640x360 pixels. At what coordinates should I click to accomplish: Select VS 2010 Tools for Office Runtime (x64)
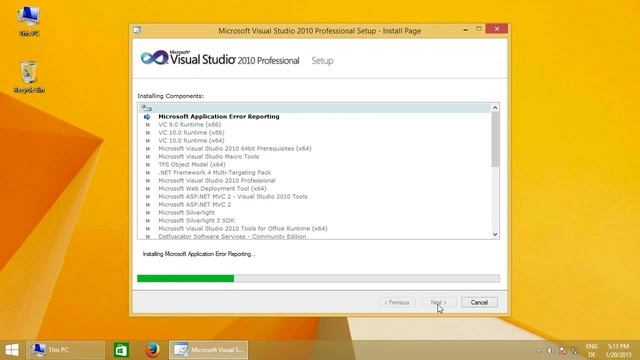[243, 229]
